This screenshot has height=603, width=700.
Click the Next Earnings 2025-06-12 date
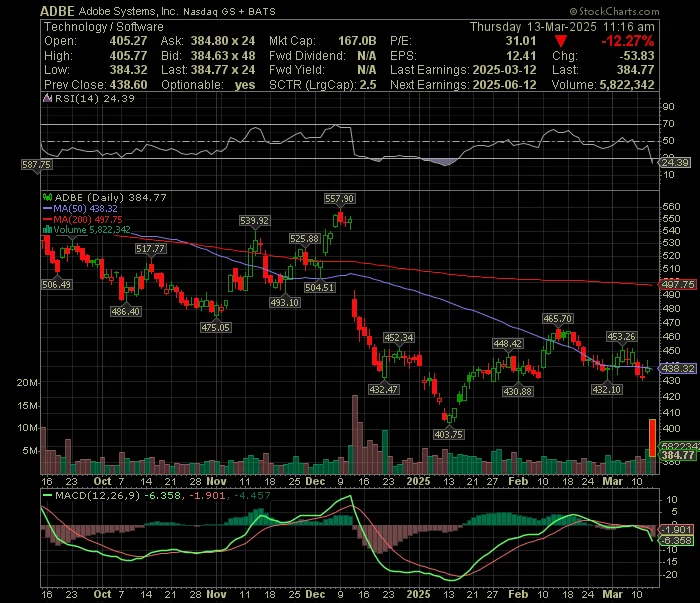click(x=504, y=84)
